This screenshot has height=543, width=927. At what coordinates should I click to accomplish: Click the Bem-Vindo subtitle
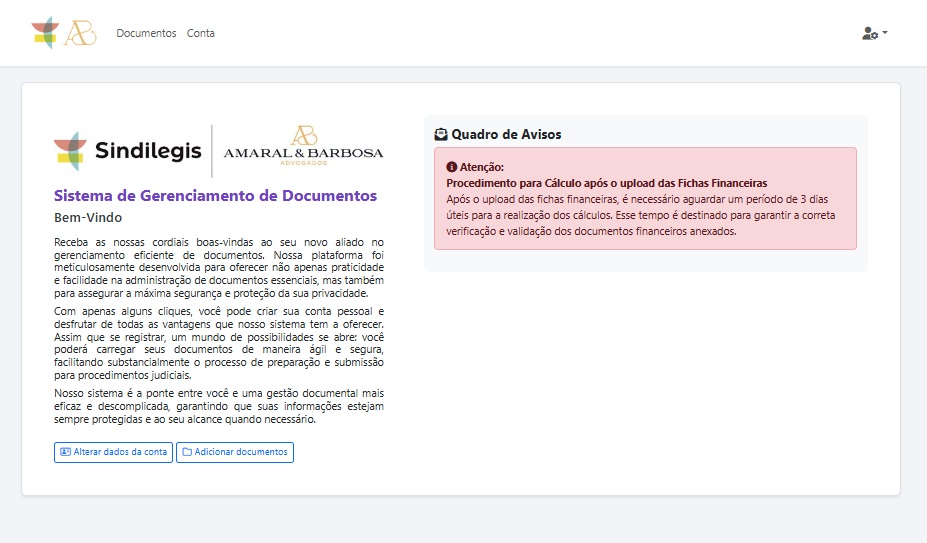point(88,217)
